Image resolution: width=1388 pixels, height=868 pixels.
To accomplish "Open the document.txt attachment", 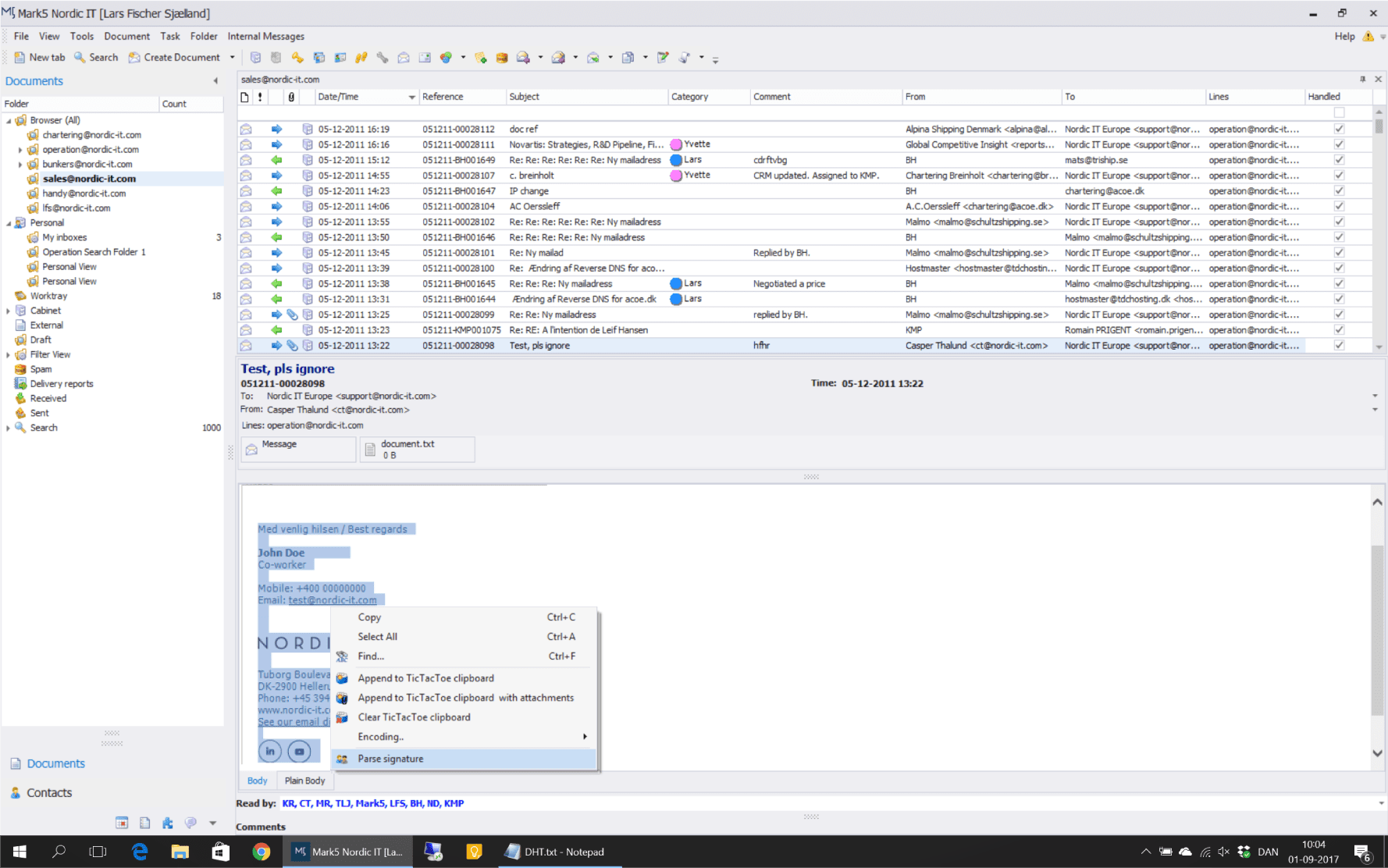I will coord(417,450).
